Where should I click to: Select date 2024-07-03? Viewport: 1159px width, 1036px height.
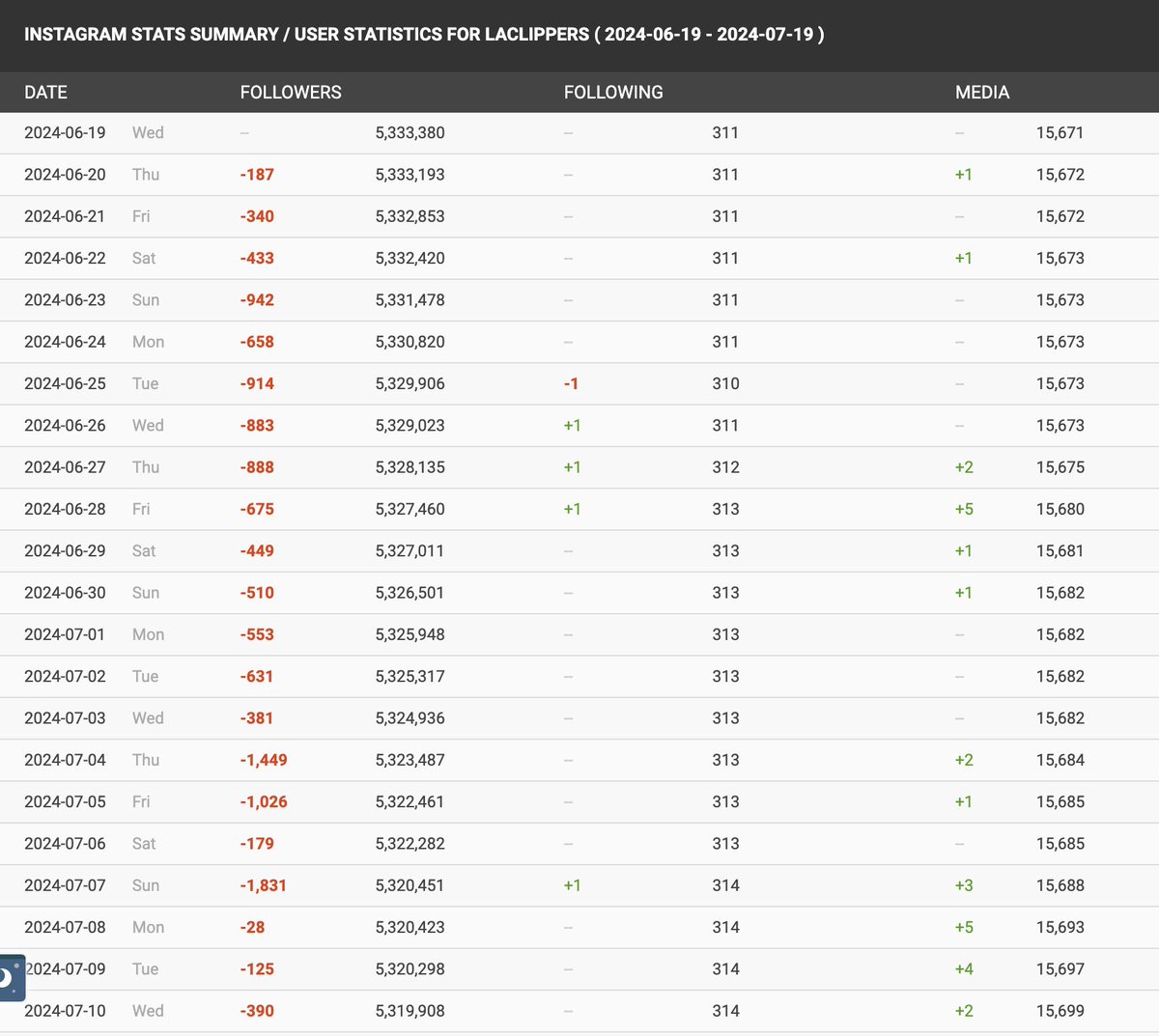pos(65,718)
